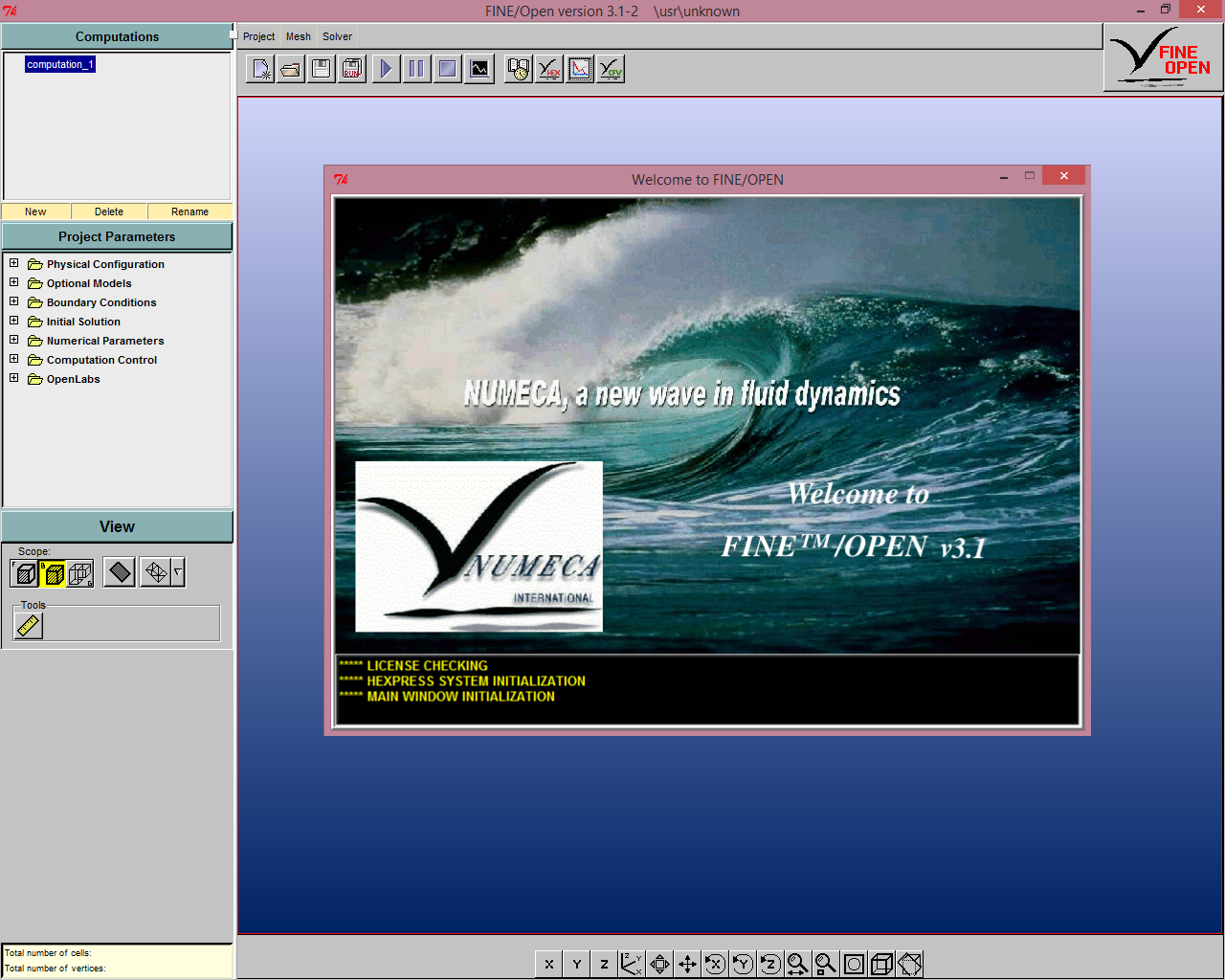Click Total number of cells status text

48,953
